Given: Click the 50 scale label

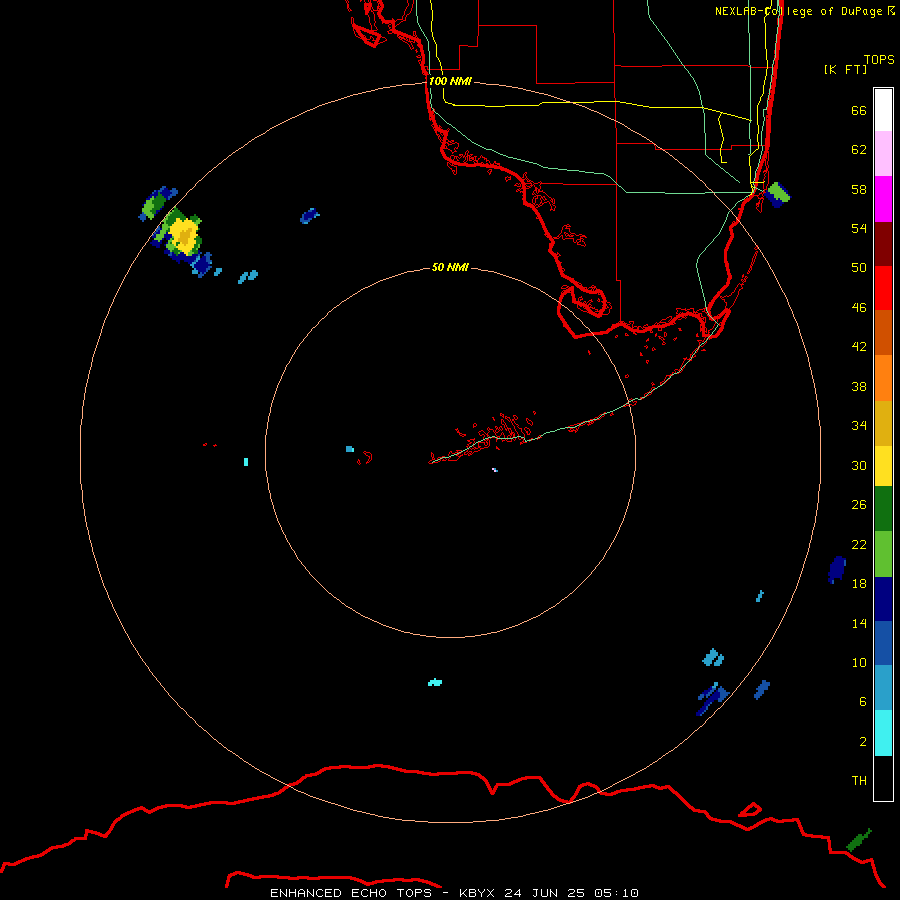Looking at the screenshot, I should pyautogui.click(x=859, y=267).
